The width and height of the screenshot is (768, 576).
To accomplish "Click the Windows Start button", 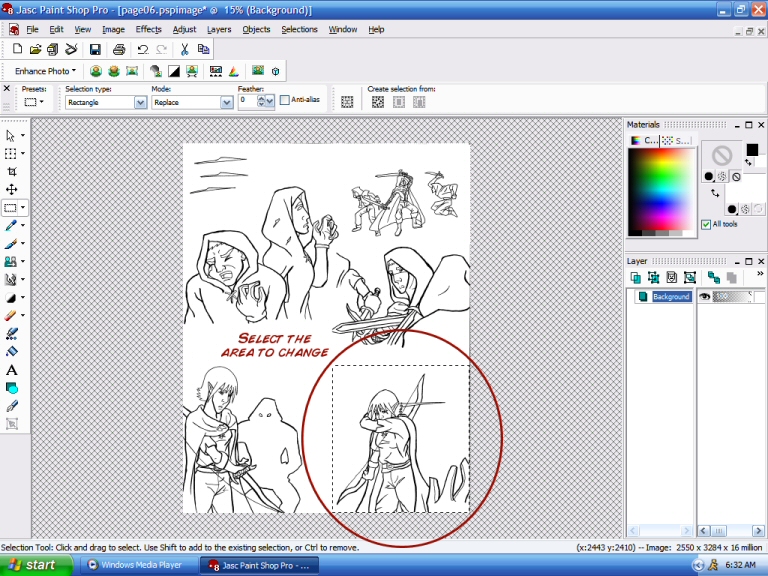I will (36, 565).
